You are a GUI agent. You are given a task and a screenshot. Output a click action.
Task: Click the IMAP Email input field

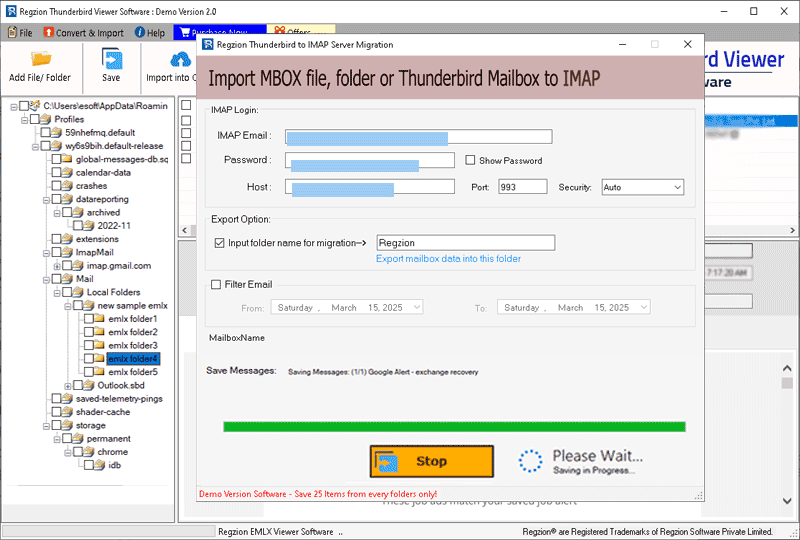[418, 137]
